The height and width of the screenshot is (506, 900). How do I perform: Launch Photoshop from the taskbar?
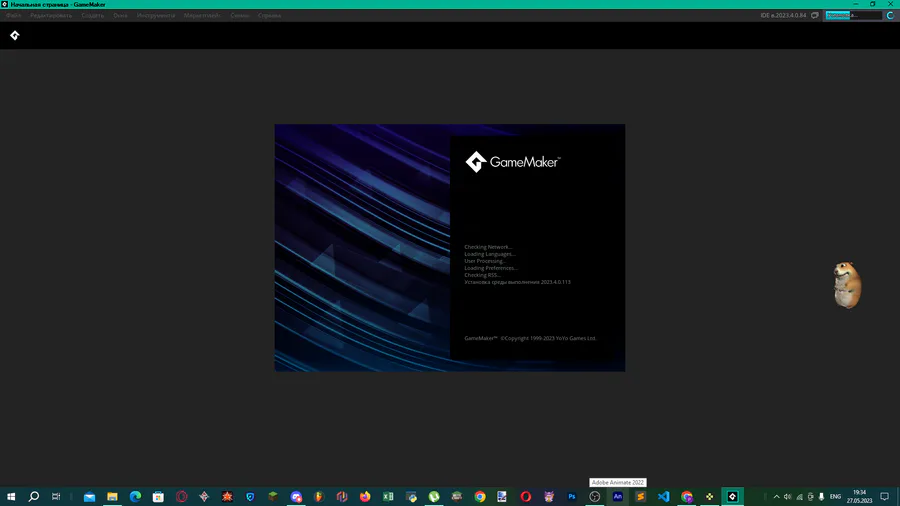pos(572,496)
